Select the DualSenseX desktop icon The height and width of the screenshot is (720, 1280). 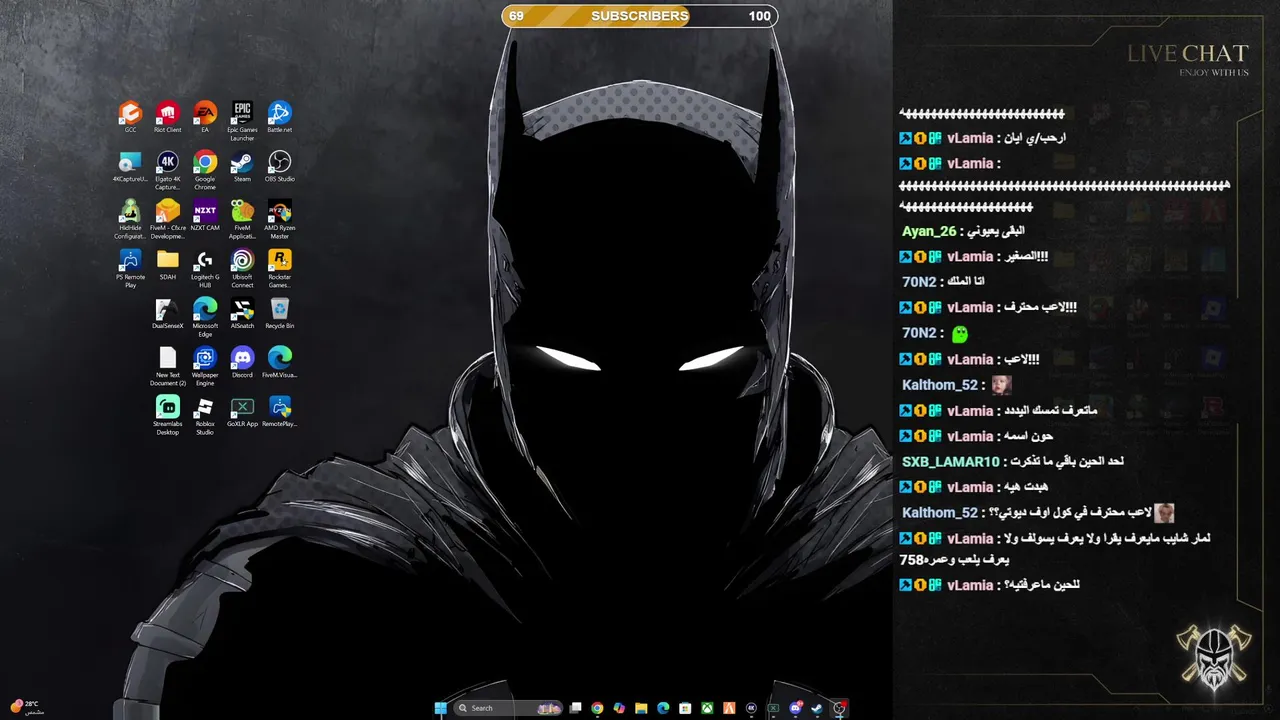coord(167,313)
